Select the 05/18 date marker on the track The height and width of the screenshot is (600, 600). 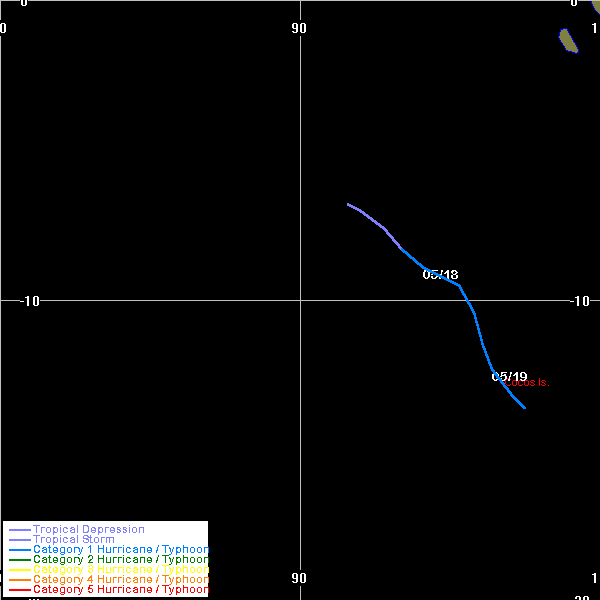(440, 275)
